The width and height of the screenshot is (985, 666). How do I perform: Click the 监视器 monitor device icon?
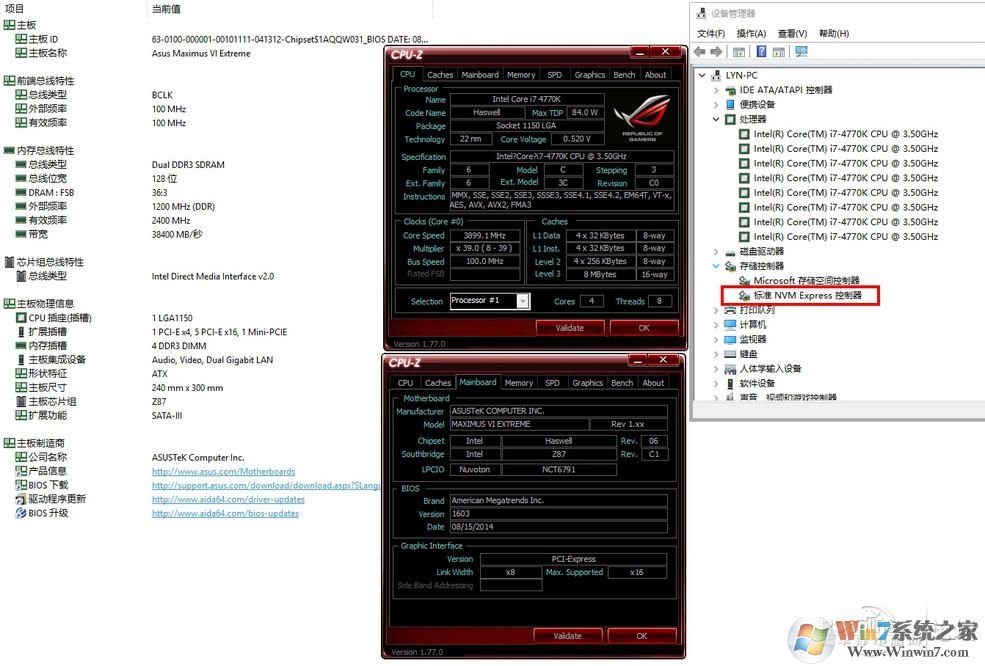point(729,340)
